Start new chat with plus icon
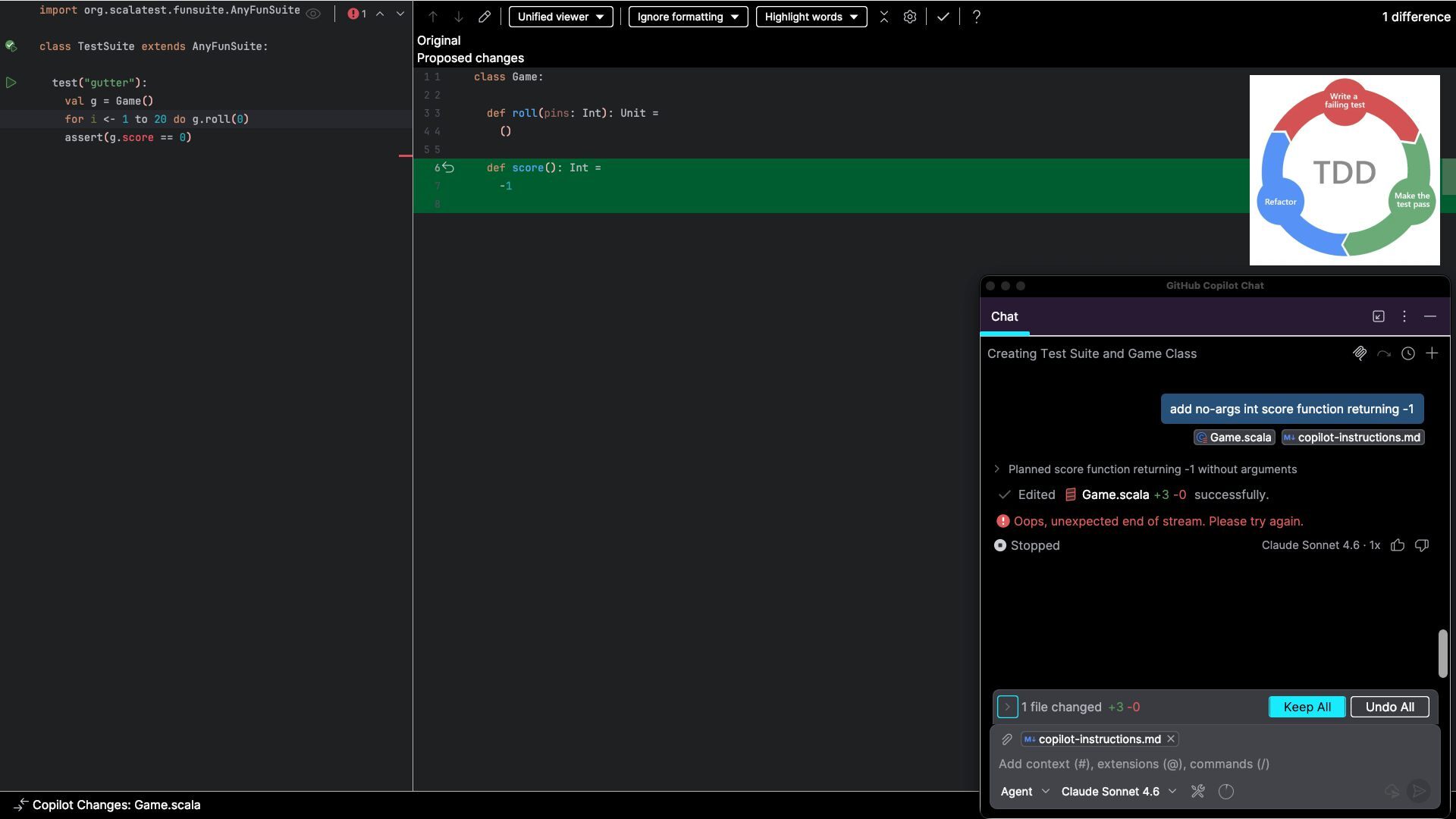This screenshot has width=1456, height=819. coord(1432,353)
